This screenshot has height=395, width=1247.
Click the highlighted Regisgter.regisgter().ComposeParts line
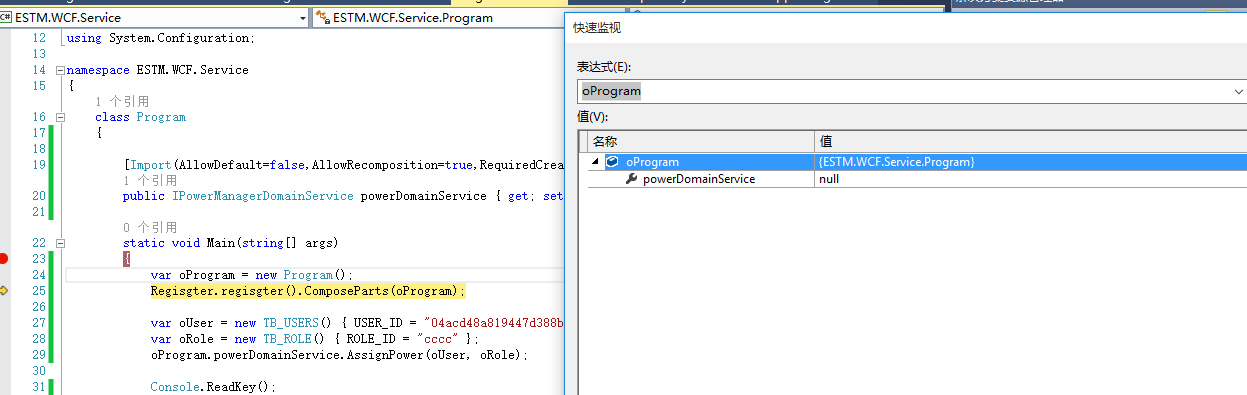[308, 291]
